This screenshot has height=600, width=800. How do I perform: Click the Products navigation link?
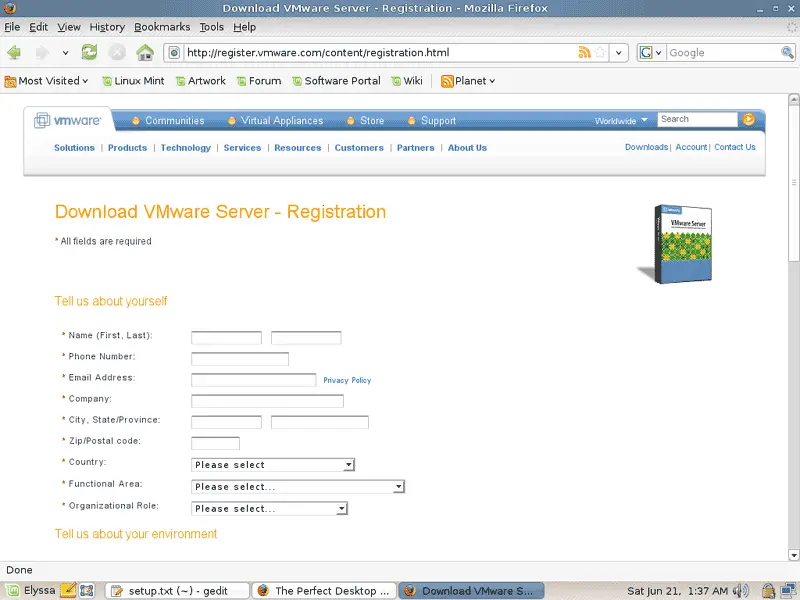tap(128, 147)
